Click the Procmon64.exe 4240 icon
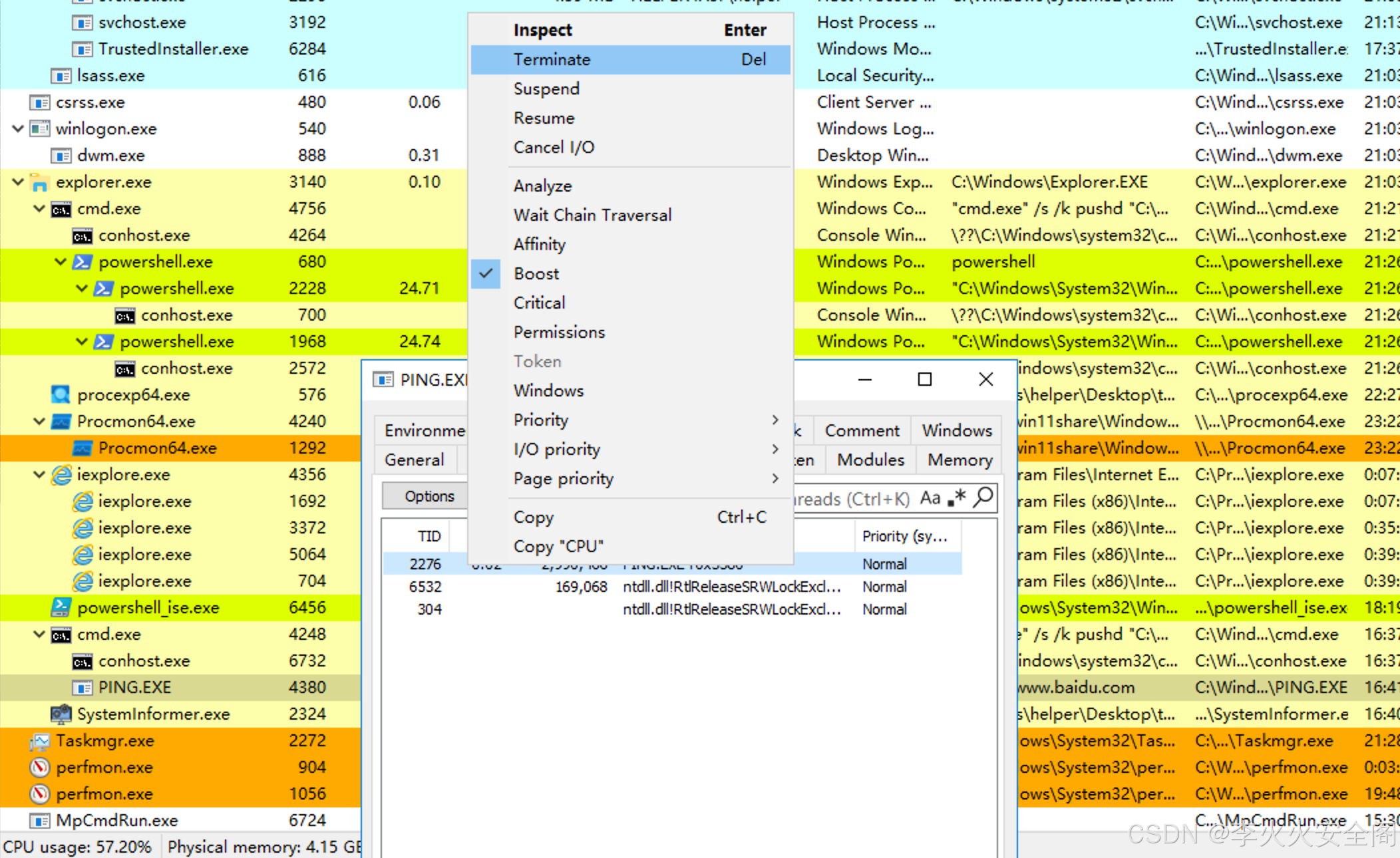Image resolution: width=1400 pixels, height=858 pixels. [61, 421]
